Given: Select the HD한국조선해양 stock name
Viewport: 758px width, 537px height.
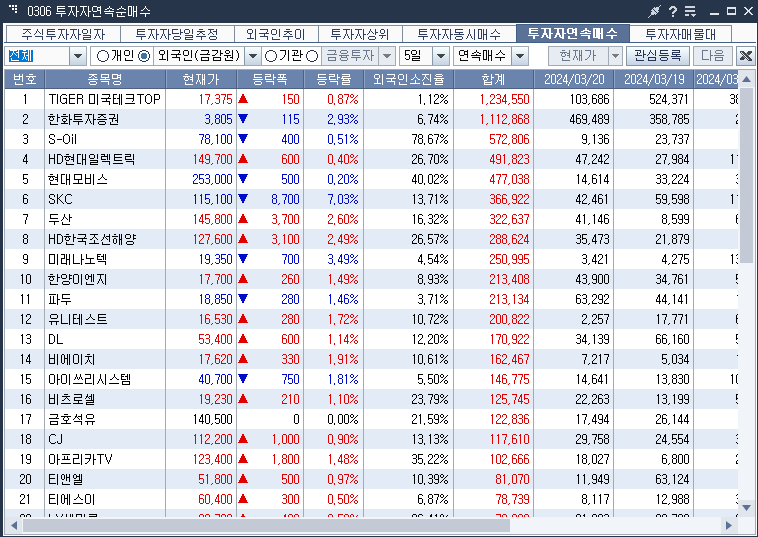Looking at the screenshot, I should click(92, 239).
